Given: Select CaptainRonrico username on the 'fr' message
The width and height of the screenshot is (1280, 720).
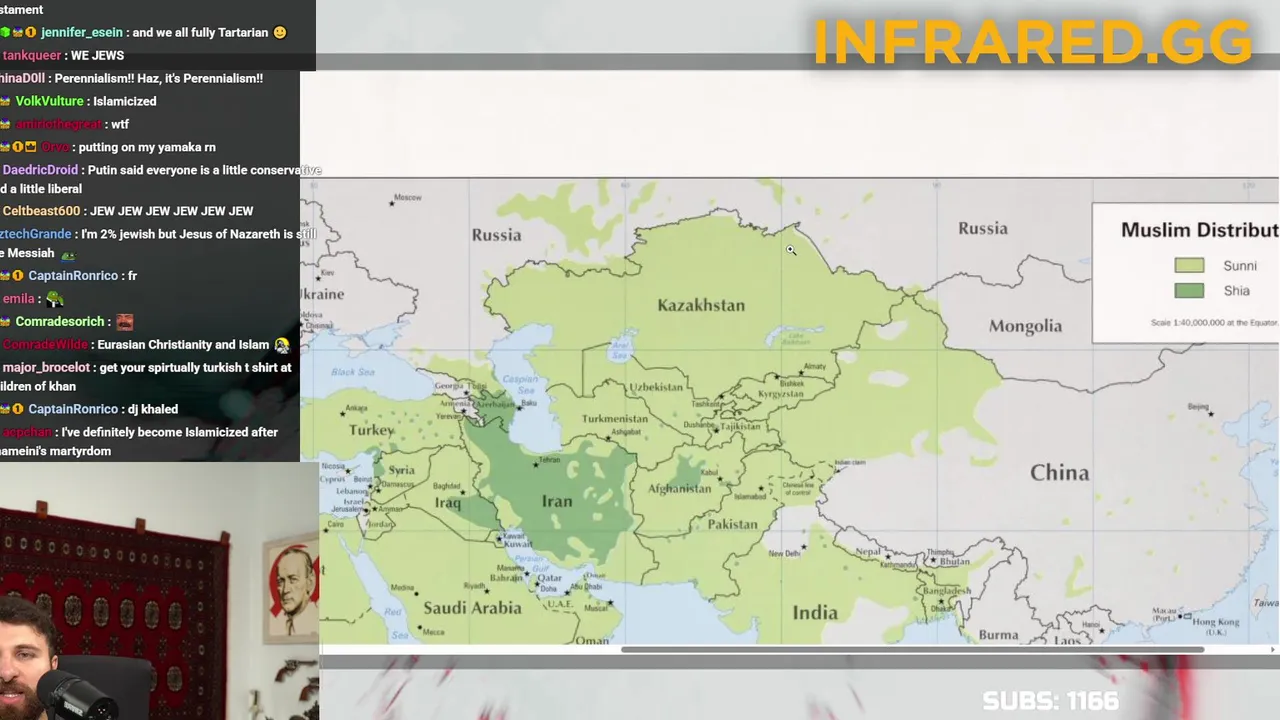Looking at the screenshot, I should click(73, 276).
